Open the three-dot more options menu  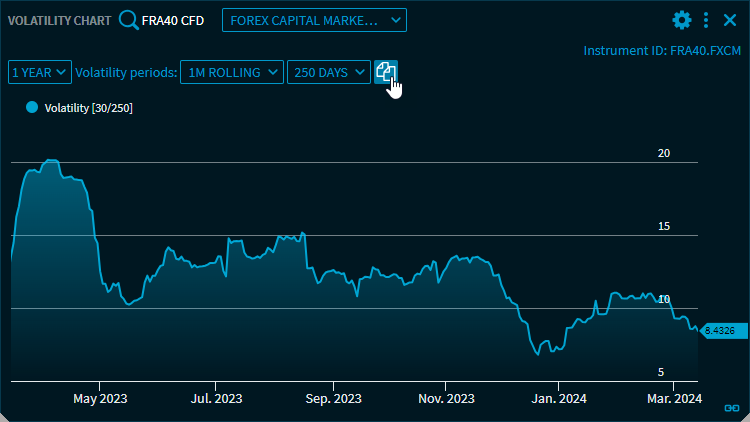pyautogui.click(x=706, y=20)
